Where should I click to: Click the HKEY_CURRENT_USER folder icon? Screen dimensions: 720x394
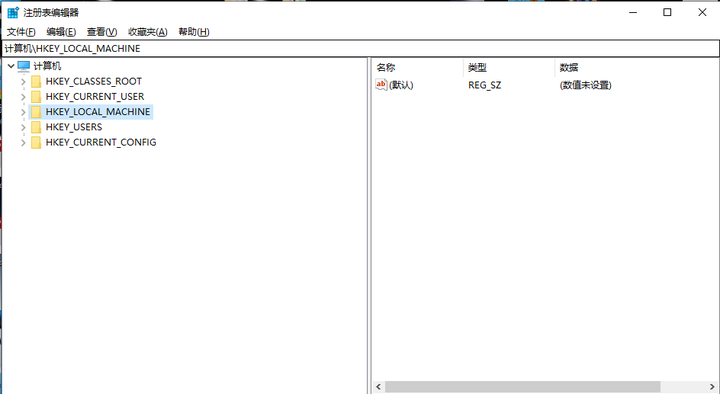tap(36, 97)
